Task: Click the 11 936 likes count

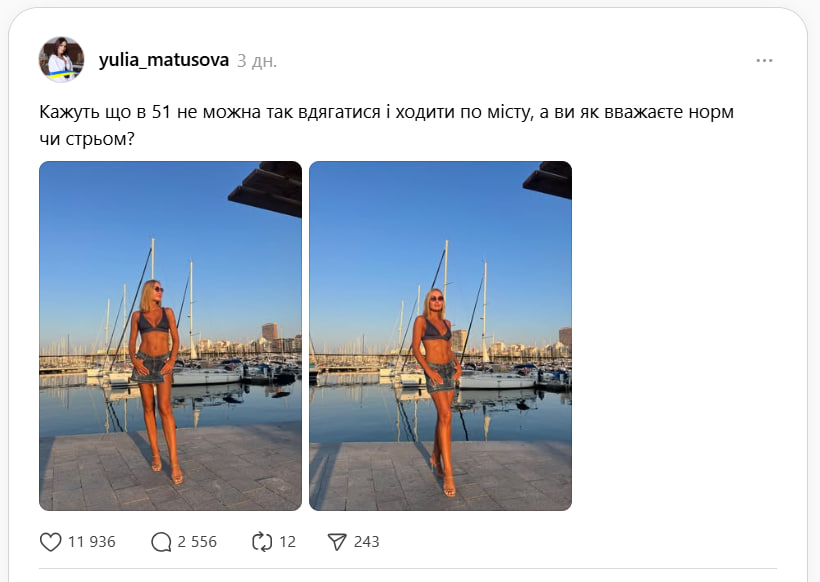Action: [x=92, y=542]
